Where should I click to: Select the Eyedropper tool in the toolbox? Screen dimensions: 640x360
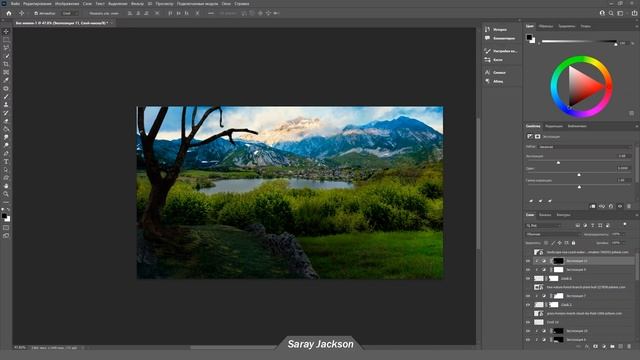6,80
